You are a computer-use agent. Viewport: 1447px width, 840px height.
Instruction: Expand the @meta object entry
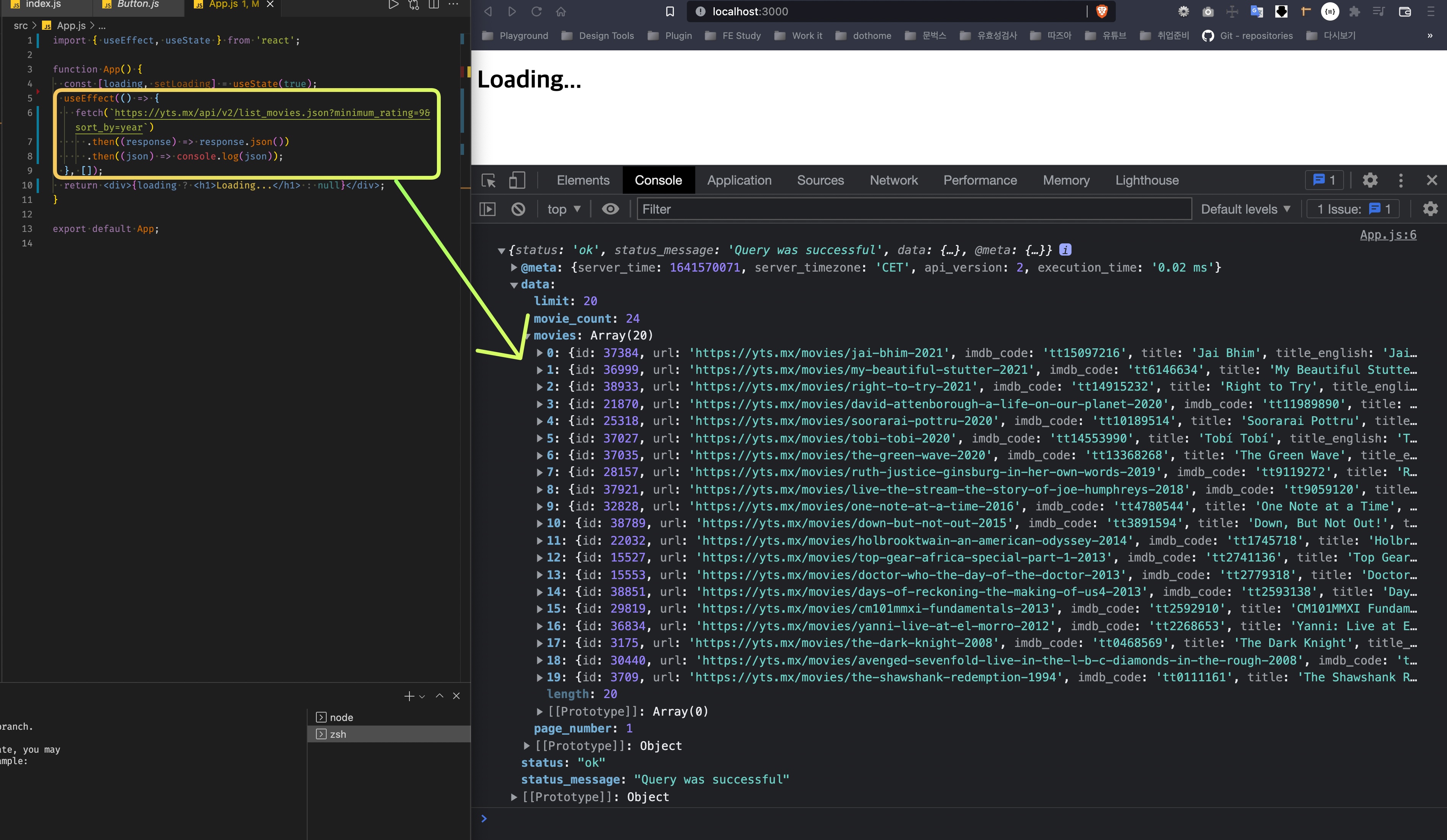(514, 267)
